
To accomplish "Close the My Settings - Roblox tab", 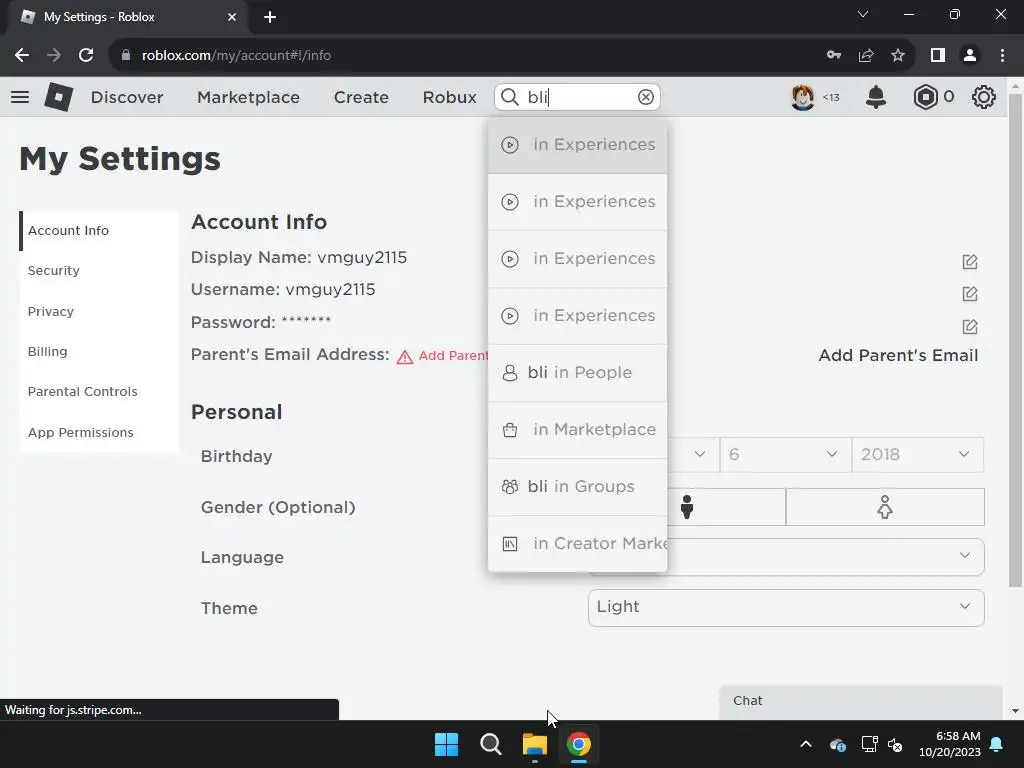I will pos(232,17).
